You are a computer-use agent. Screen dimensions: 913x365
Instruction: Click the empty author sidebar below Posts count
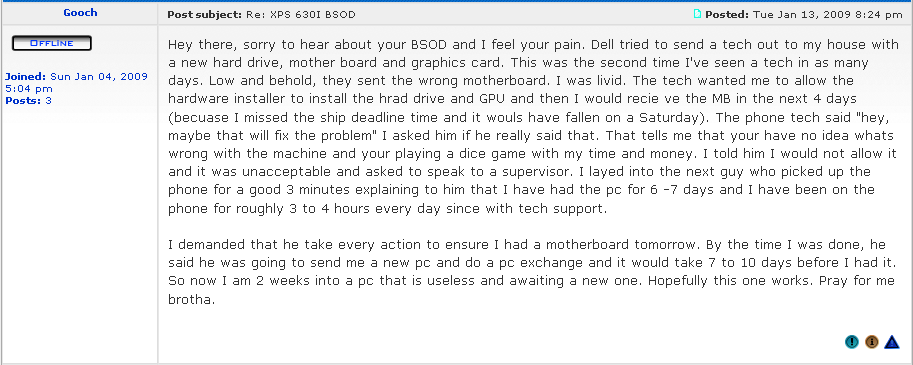tap(79, 233)
